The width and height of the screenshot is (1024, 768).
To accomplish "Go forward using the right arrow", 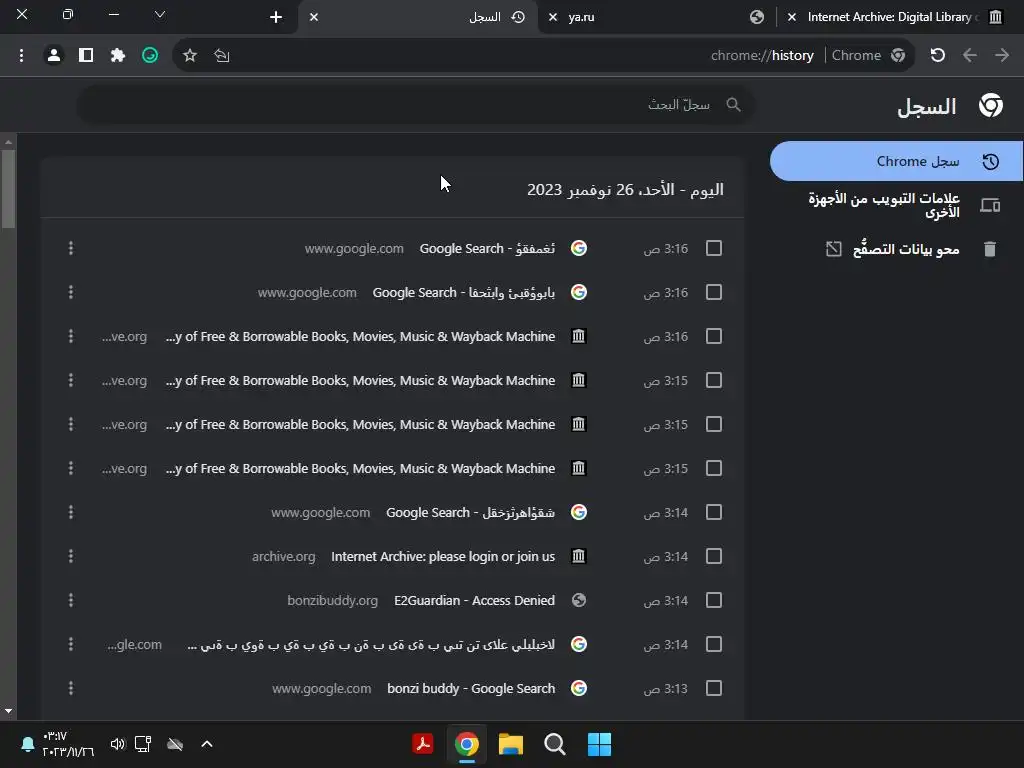I will coord(1002,56).
